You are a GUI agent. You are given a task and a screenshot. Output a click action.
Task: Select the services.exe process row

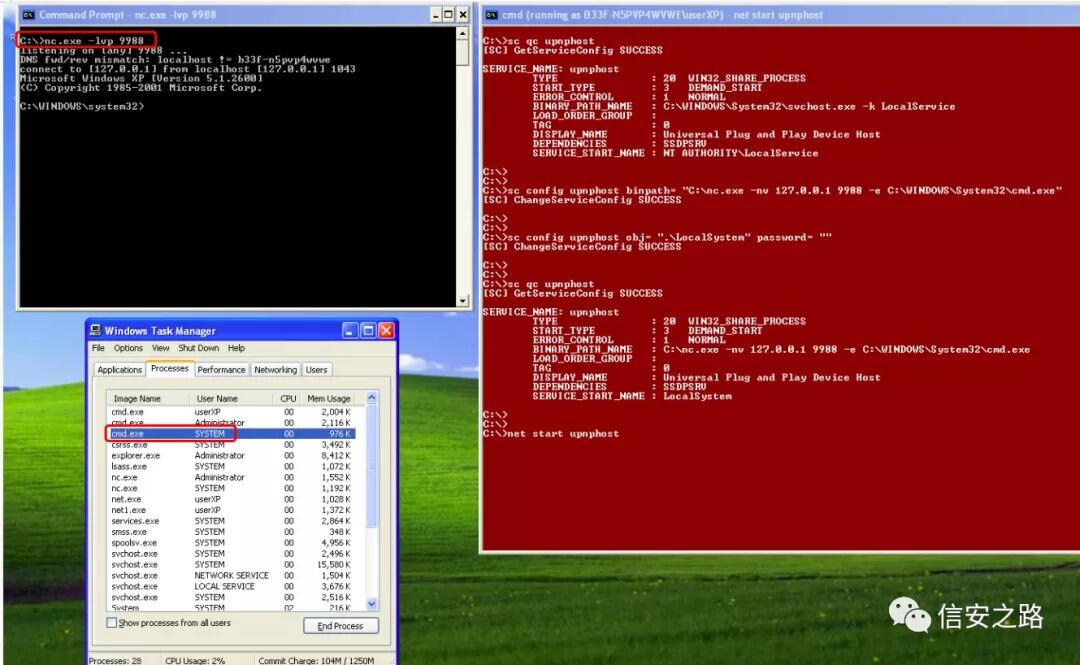[231, 521]
